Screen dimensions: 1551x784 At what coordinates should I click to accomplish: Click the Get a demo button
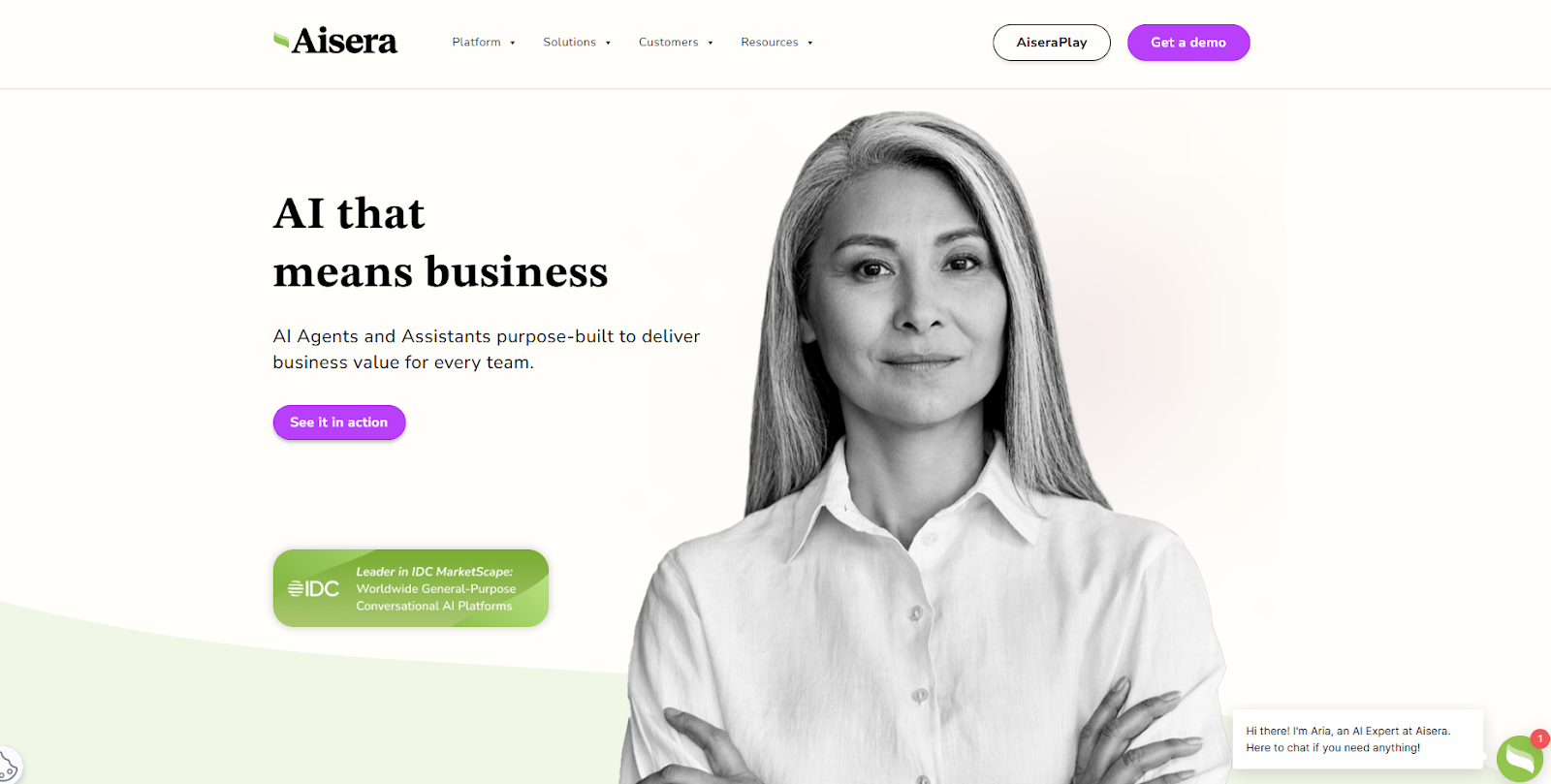[x=1188, y=43]
